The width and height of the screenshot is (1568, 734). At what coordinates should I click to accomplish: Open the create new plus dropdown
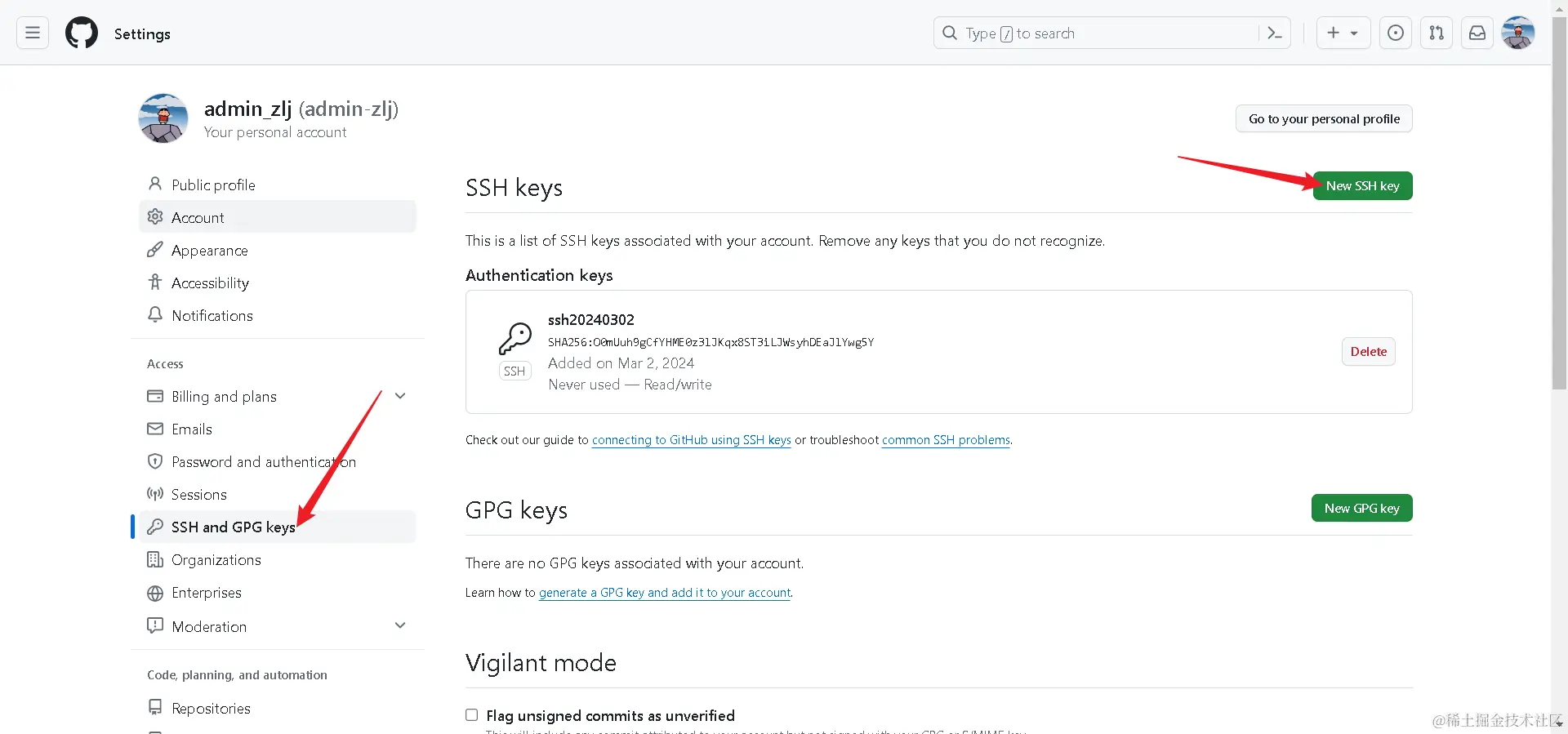coord(1343,33)
